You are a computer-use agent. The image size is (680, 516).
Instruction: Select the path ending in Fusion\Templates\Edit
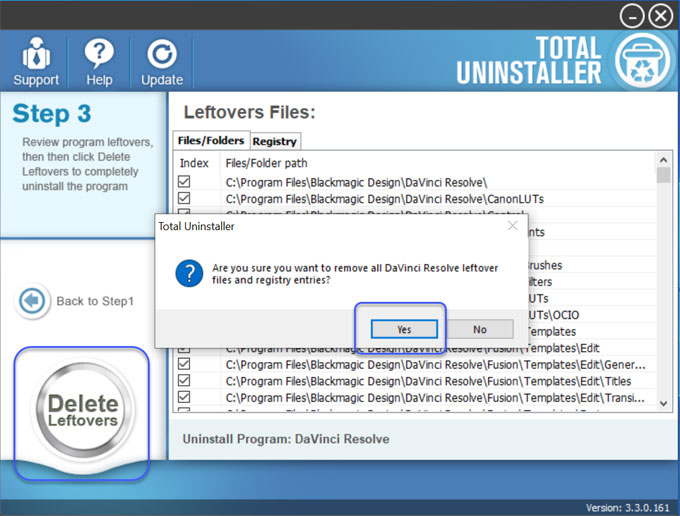[412, 348]
